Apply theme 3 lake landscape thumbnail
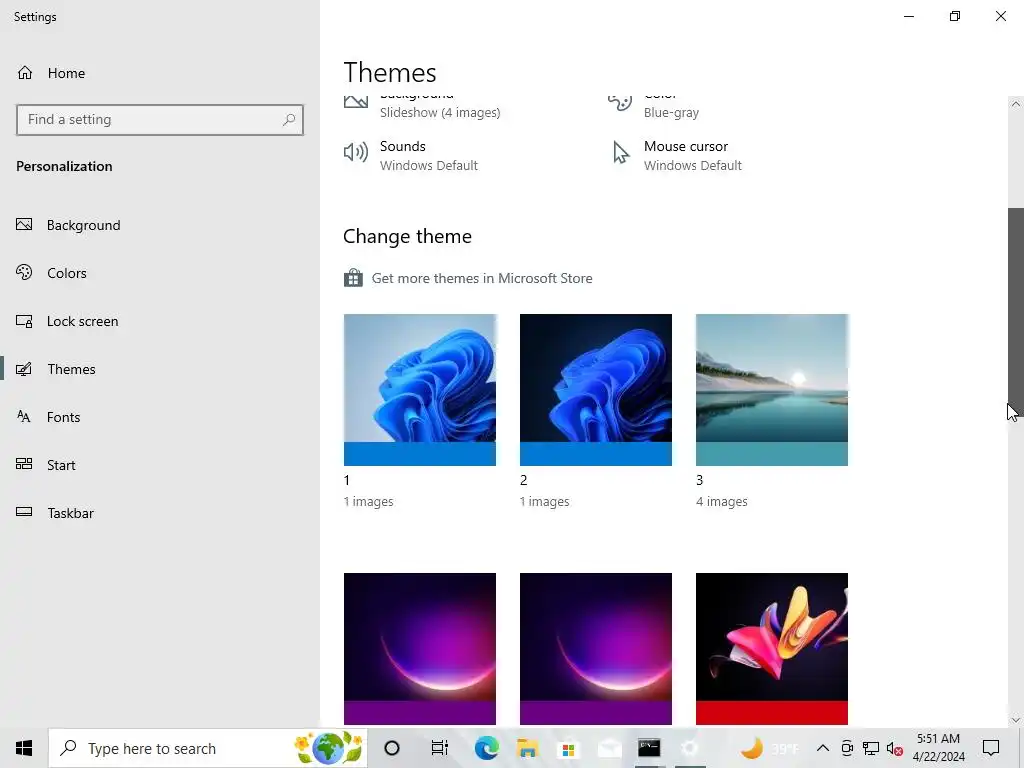Image resolution: width=1024 pixels, height=768 pixels. pyautogui.click(x=772, y=390)
